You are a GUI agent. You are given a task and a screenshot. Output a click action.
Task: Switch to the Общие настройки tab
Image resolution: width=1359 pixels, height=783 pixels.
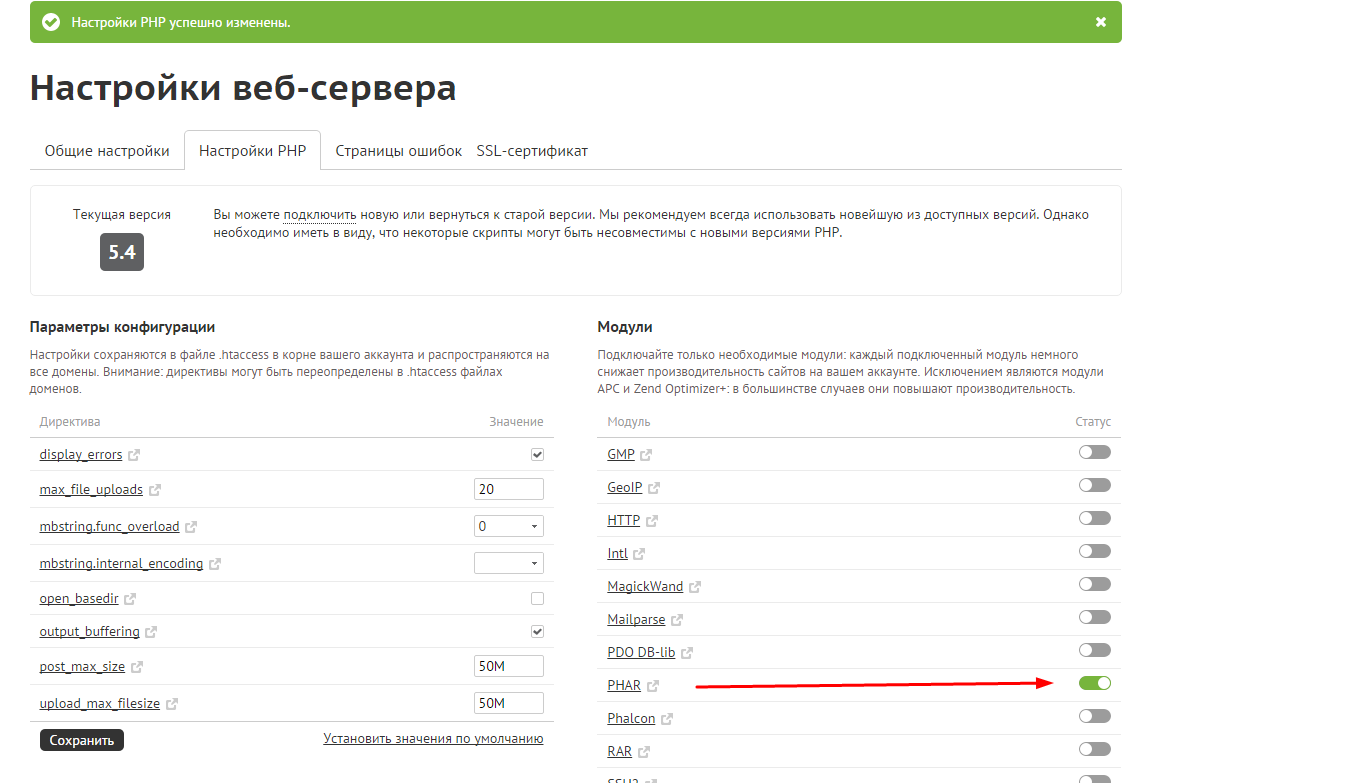107,151
